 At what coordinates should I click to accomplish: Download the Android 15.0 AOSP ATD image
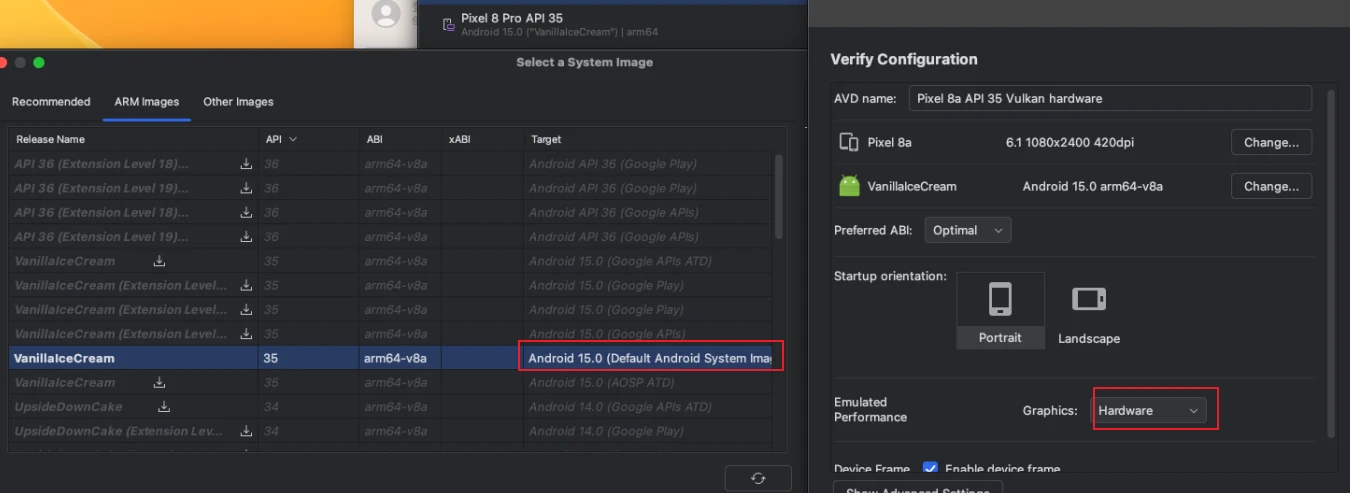click(159, 382)
